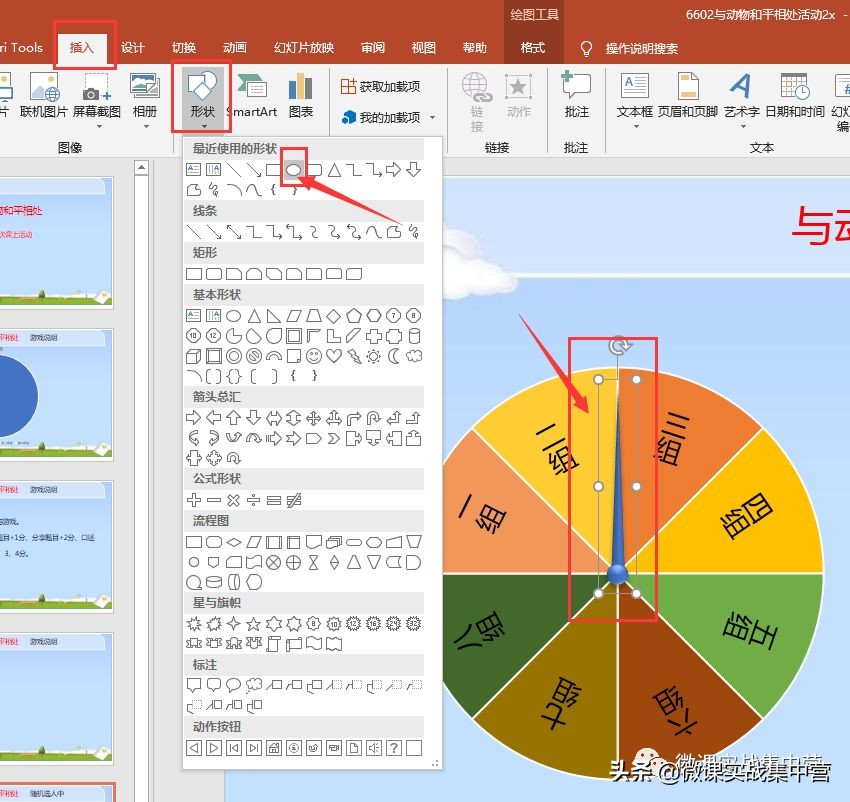
Task: Select the heart shape
Action: point(334,356)
